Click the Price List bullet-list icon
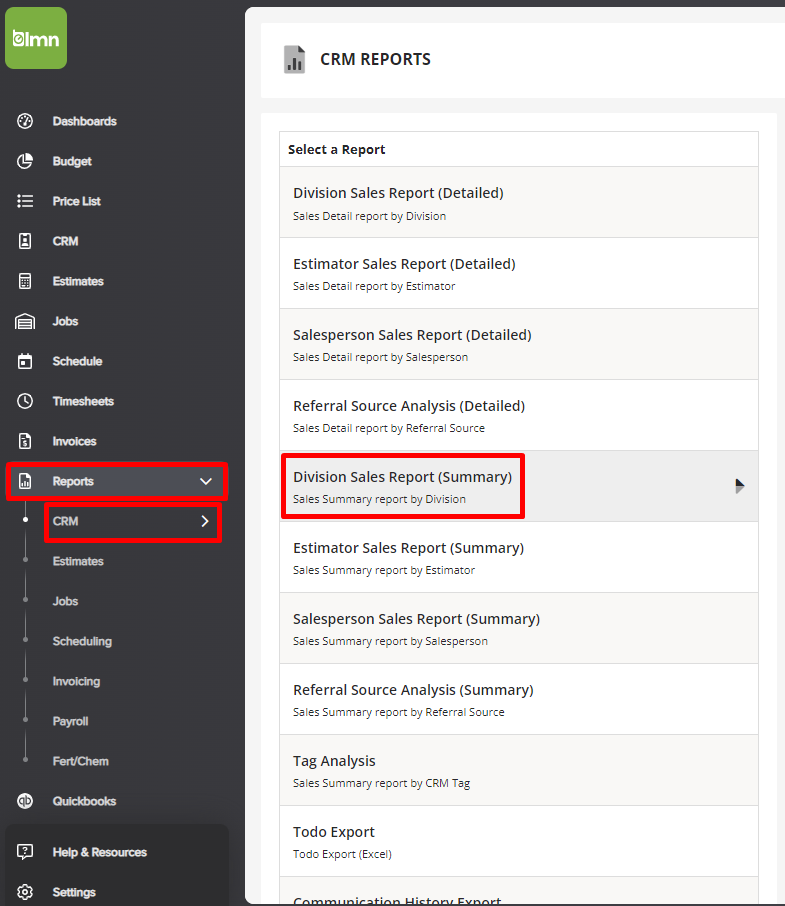The height and width of the screenshot is (906, 785). [x=25, y=201]
